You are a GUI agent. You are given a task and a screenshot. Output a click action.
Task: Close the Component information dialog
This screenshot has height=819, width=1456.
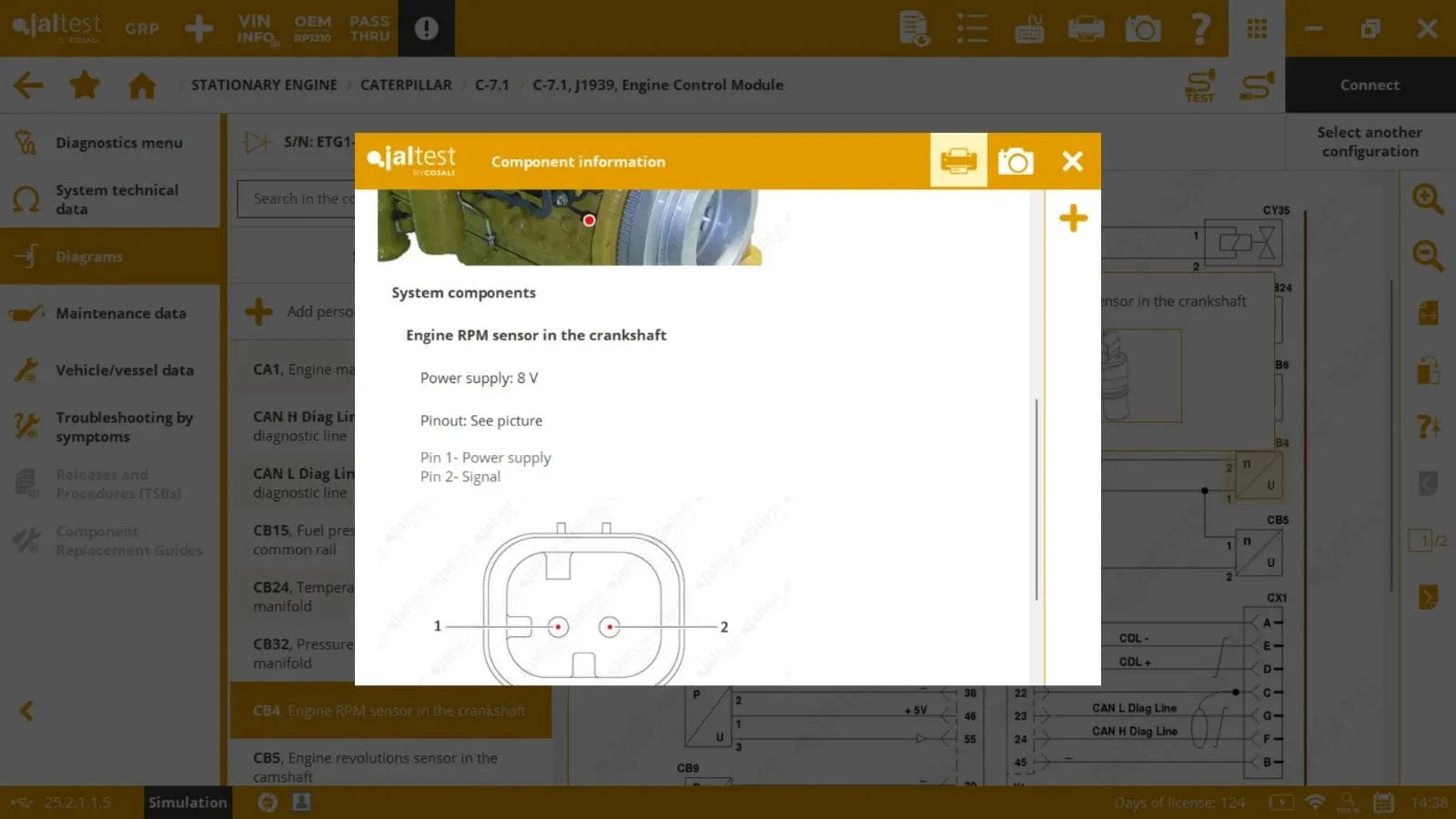pyautogui.click(x=1072, y=161)
